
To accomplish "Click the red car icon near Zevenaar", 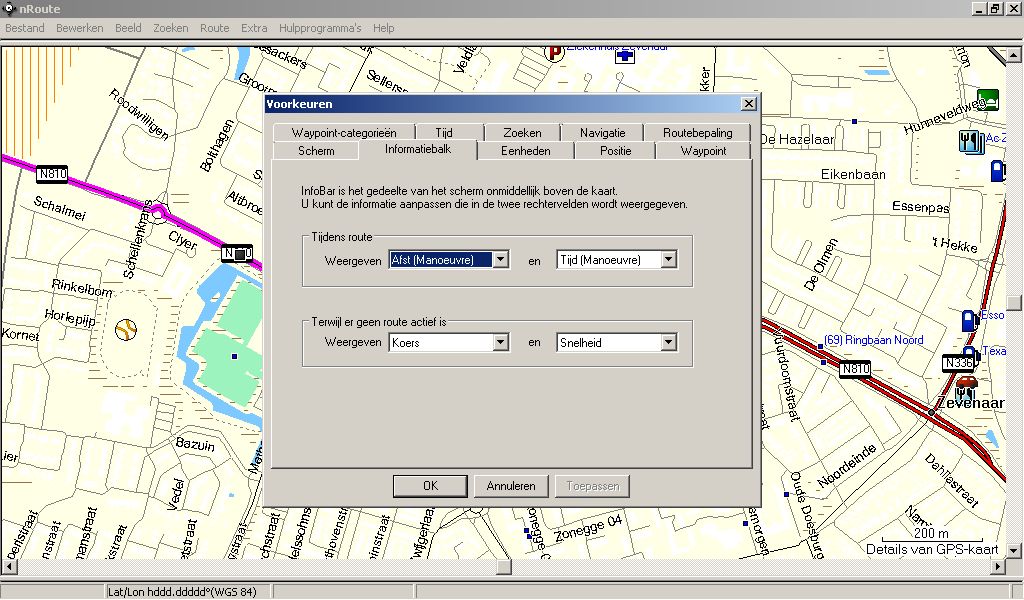I will click(x=967, y=381).
